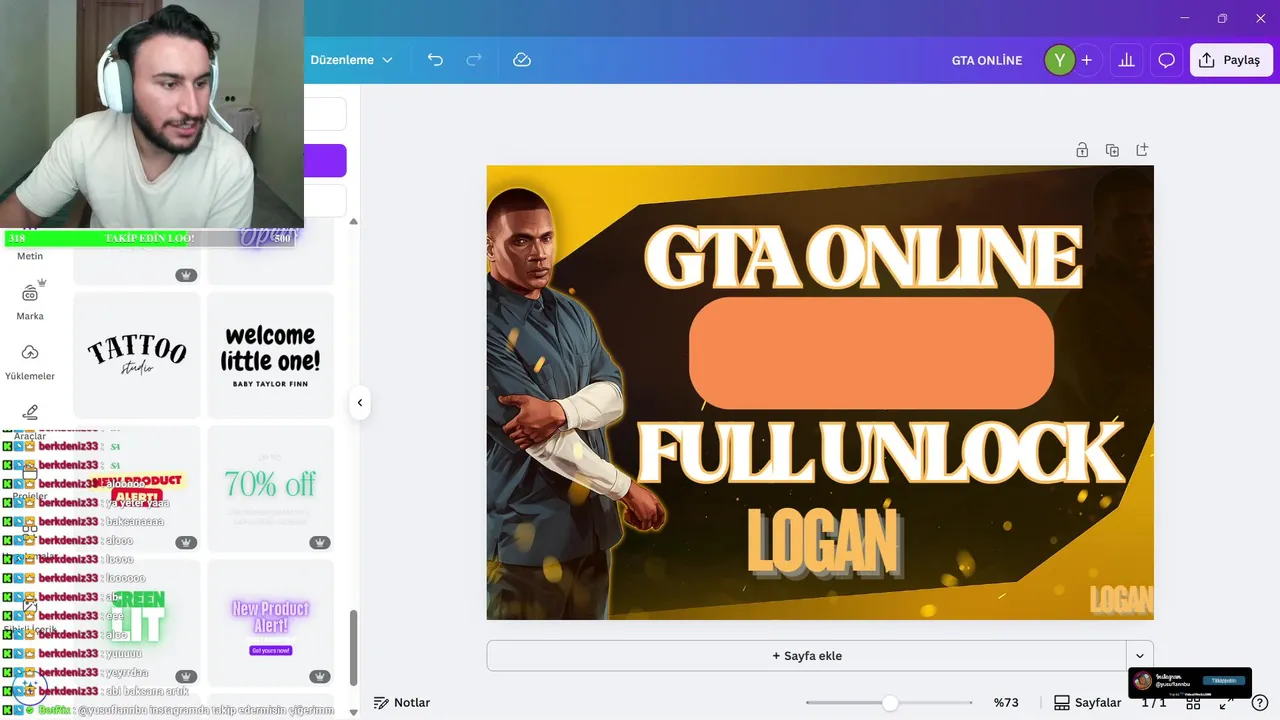Open the help question mark icon
The height and width of the screenshot is (720, 1280).
tap(1261, 703)
